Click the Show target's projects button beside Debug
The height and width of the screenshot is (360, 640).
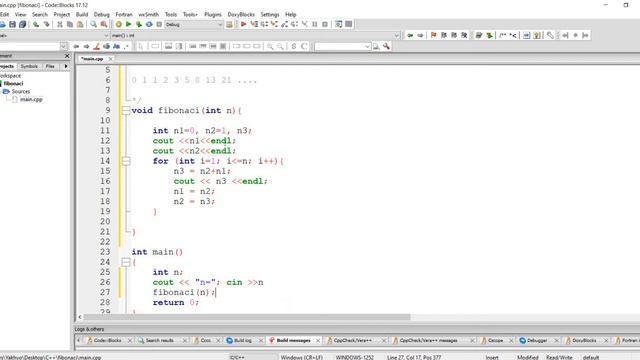point(229,24)
